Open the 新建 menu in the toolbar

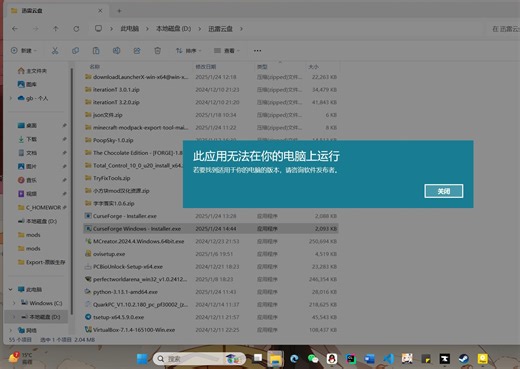click(x=23, y=51)
